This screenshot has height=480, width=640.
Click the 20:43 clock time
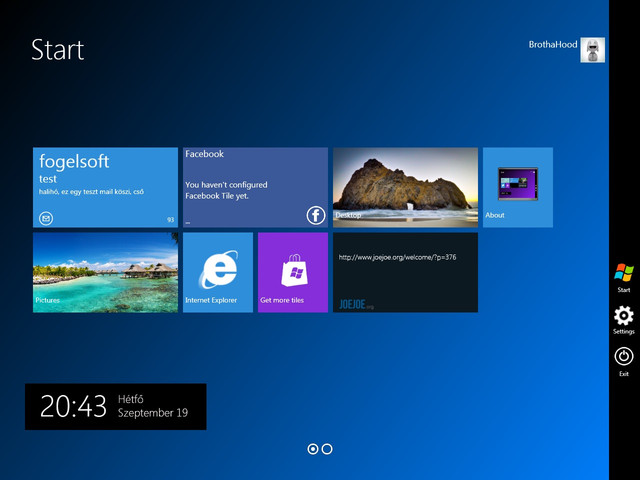pyautogui.click(x=73, y=406)
